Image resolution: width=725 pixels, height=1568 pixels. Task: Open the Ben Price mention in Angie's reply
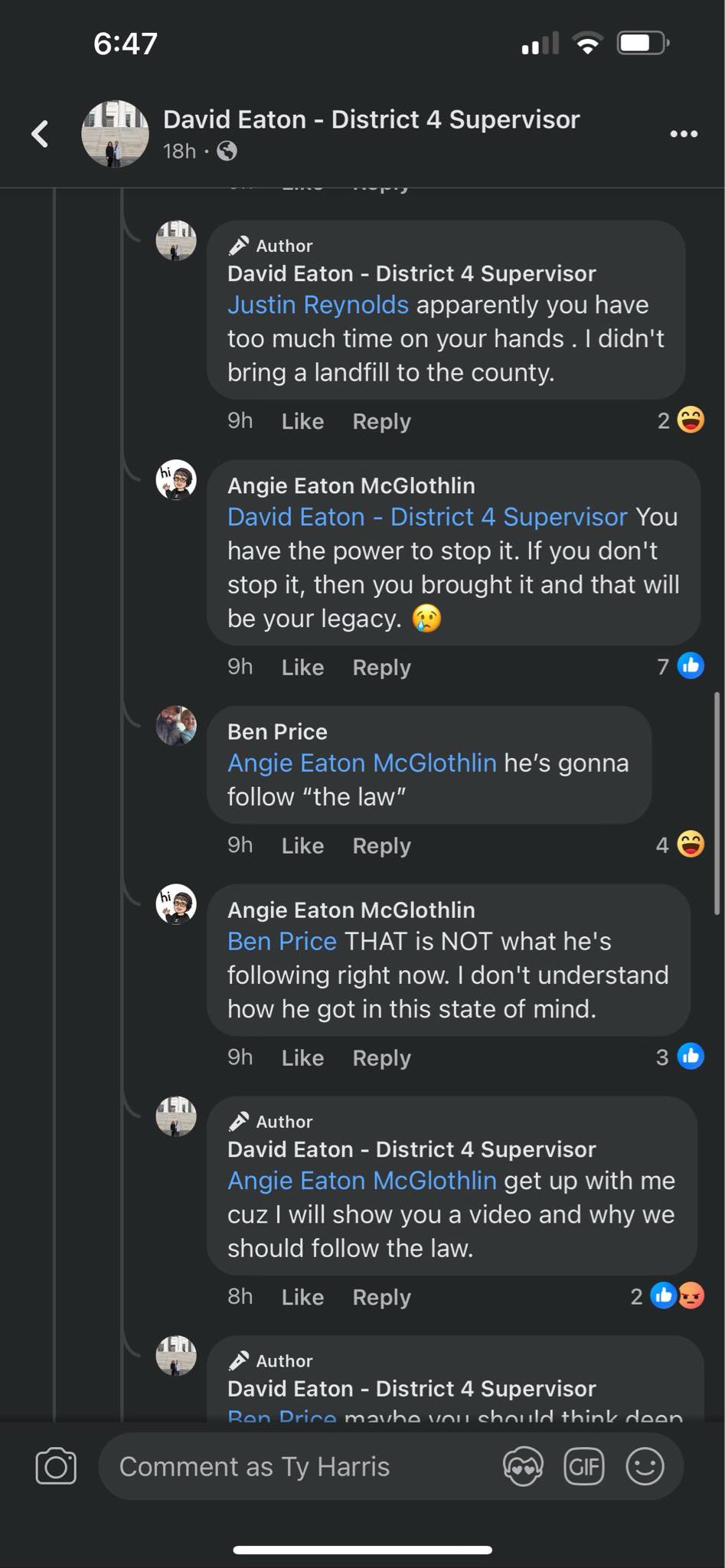pyautogui.click(x=282, y=941)
